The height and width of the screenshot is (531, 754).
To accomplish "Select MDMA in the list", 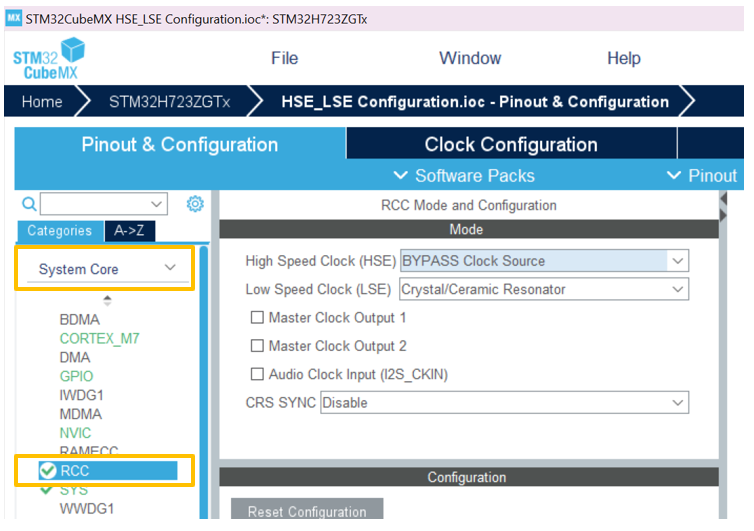I will 81,414.
